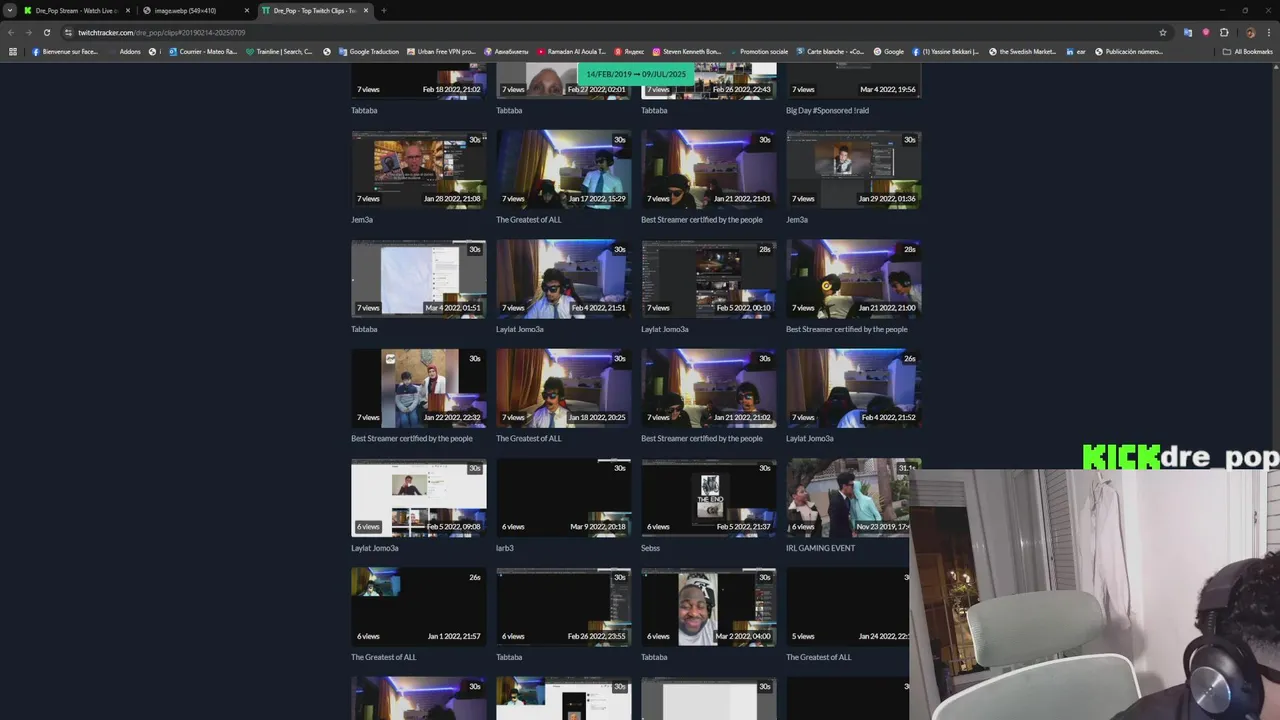The image size is (1280, 720).
Task: Open the tab search dropdown arrow
Action: (12, 10)
